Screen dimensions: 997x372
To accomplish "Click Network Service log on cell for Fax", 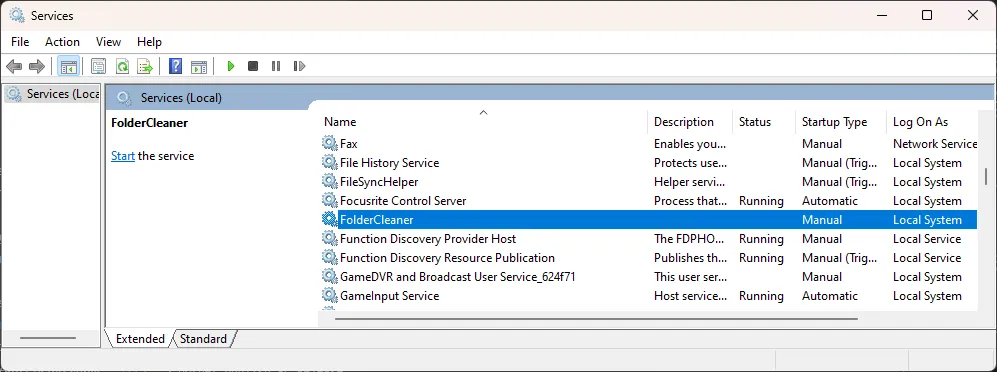I will [935, 144].
